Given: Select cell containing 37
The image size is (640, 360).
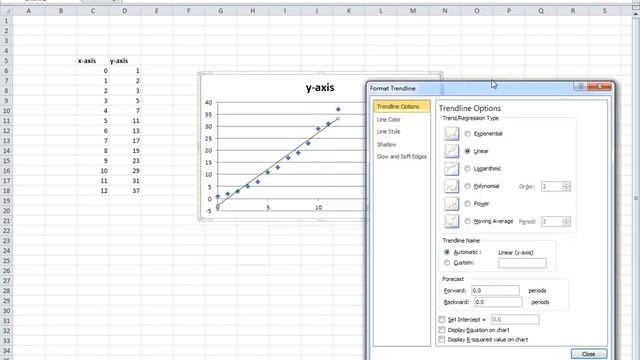Looking at the screenshot, I should [124, 191].
